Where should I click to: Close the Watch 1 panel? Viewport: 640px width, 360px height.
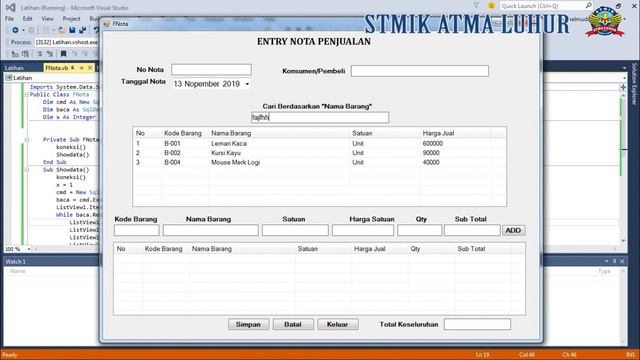(x=622, y=261)
